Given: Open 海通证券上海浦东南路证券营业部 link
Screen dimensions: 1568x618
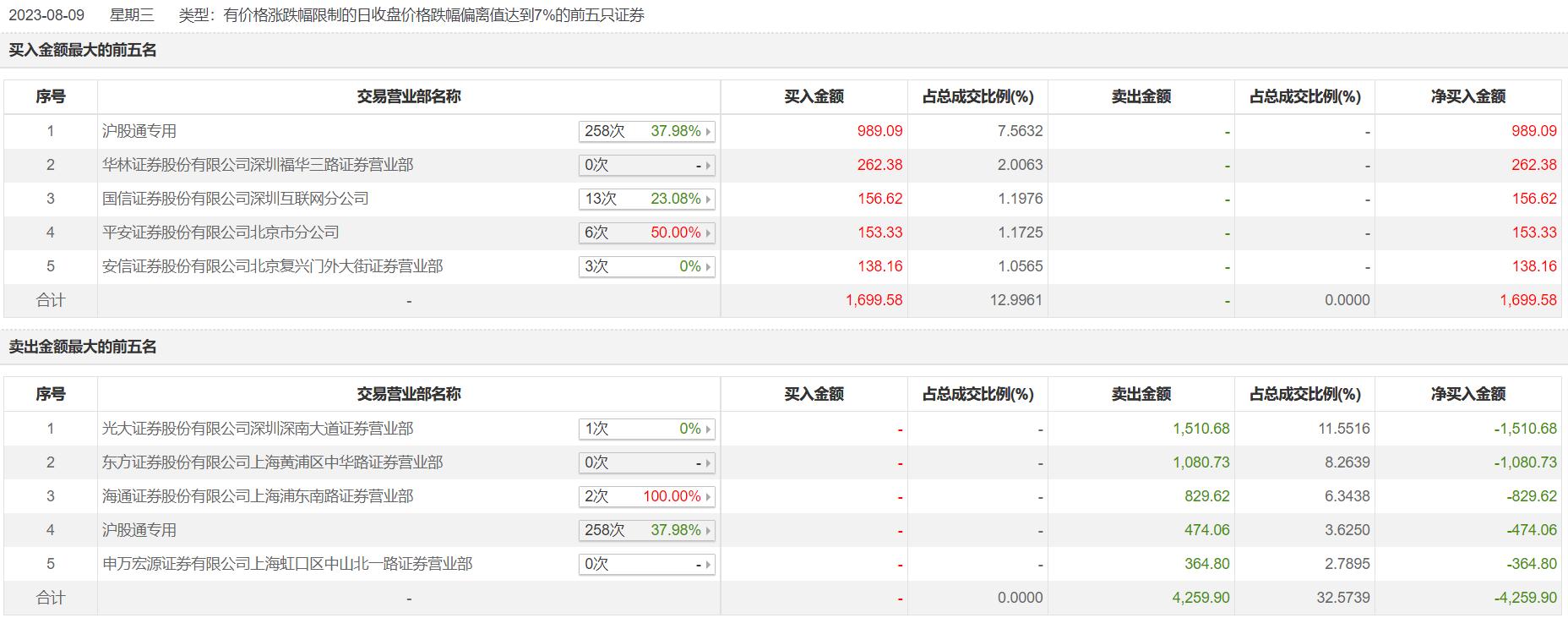Looking at the screenshot, I should point(258,496).
